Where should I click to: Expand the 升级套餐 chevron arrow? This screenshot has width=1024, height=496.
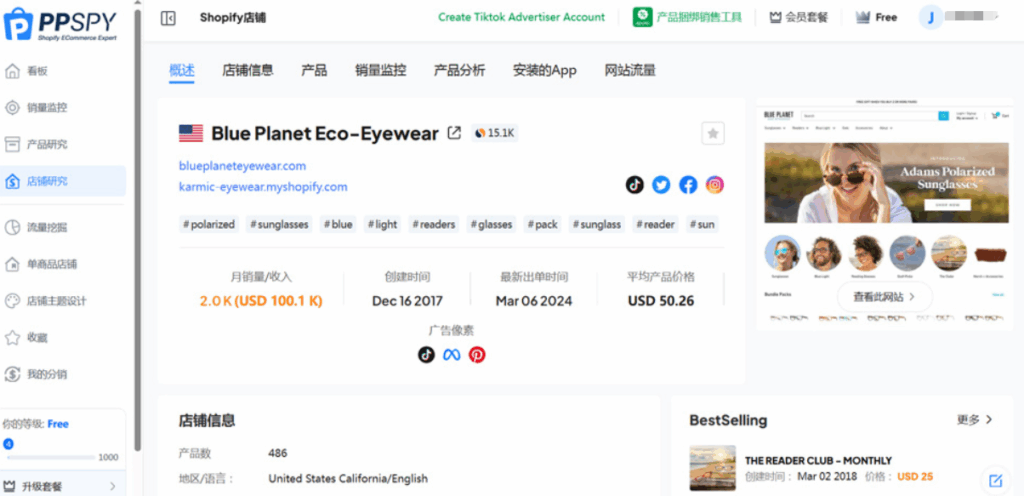click(112, 486)
